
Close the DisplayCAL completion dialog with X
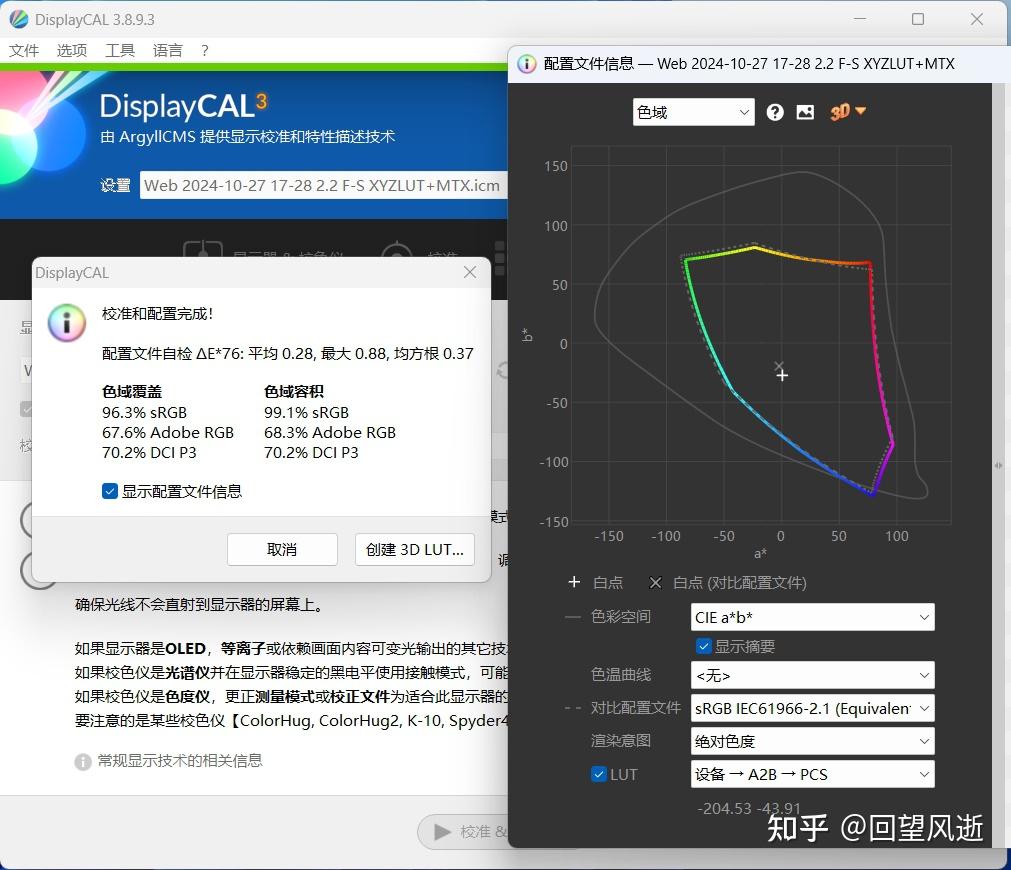click(470, 272)
